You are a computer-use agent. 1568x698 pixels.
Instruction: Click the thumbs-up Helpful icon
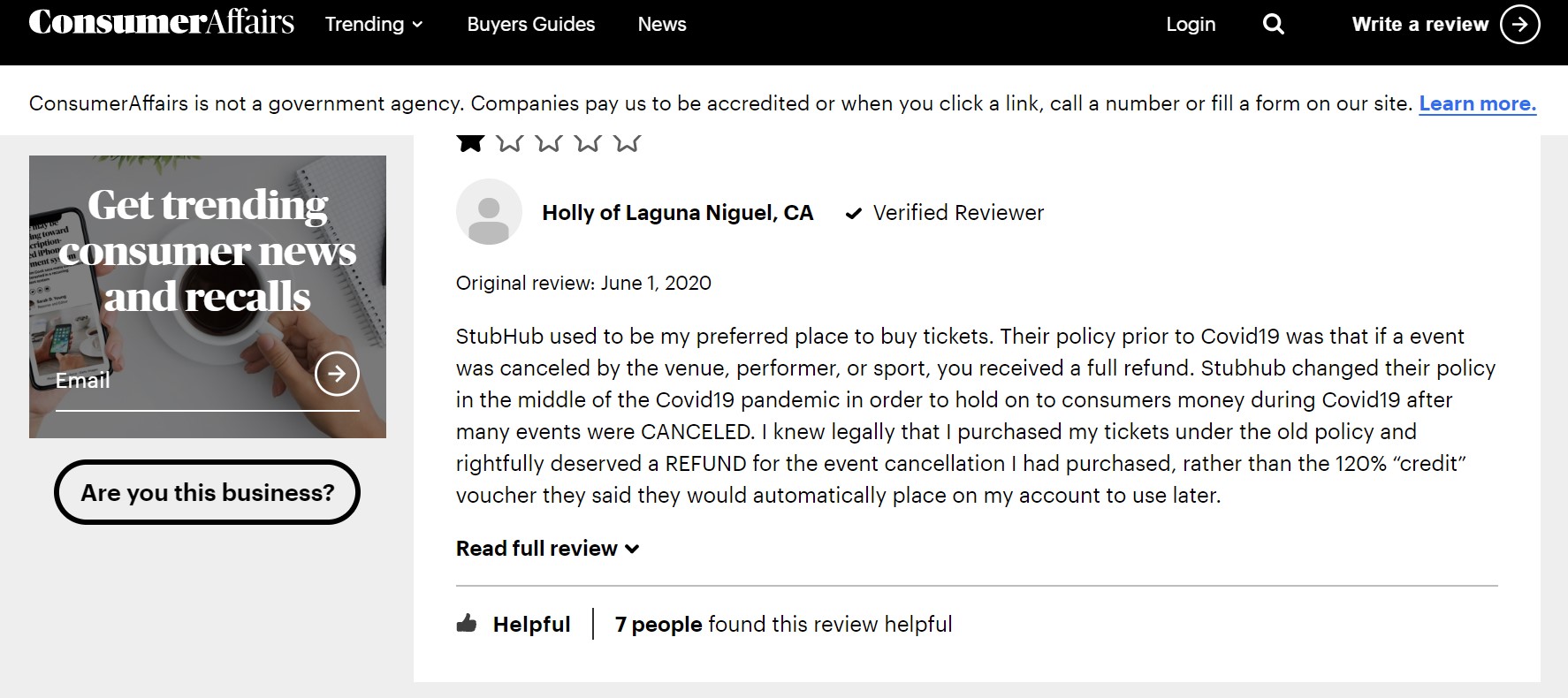pyautogui.click(x=467, y=624)
